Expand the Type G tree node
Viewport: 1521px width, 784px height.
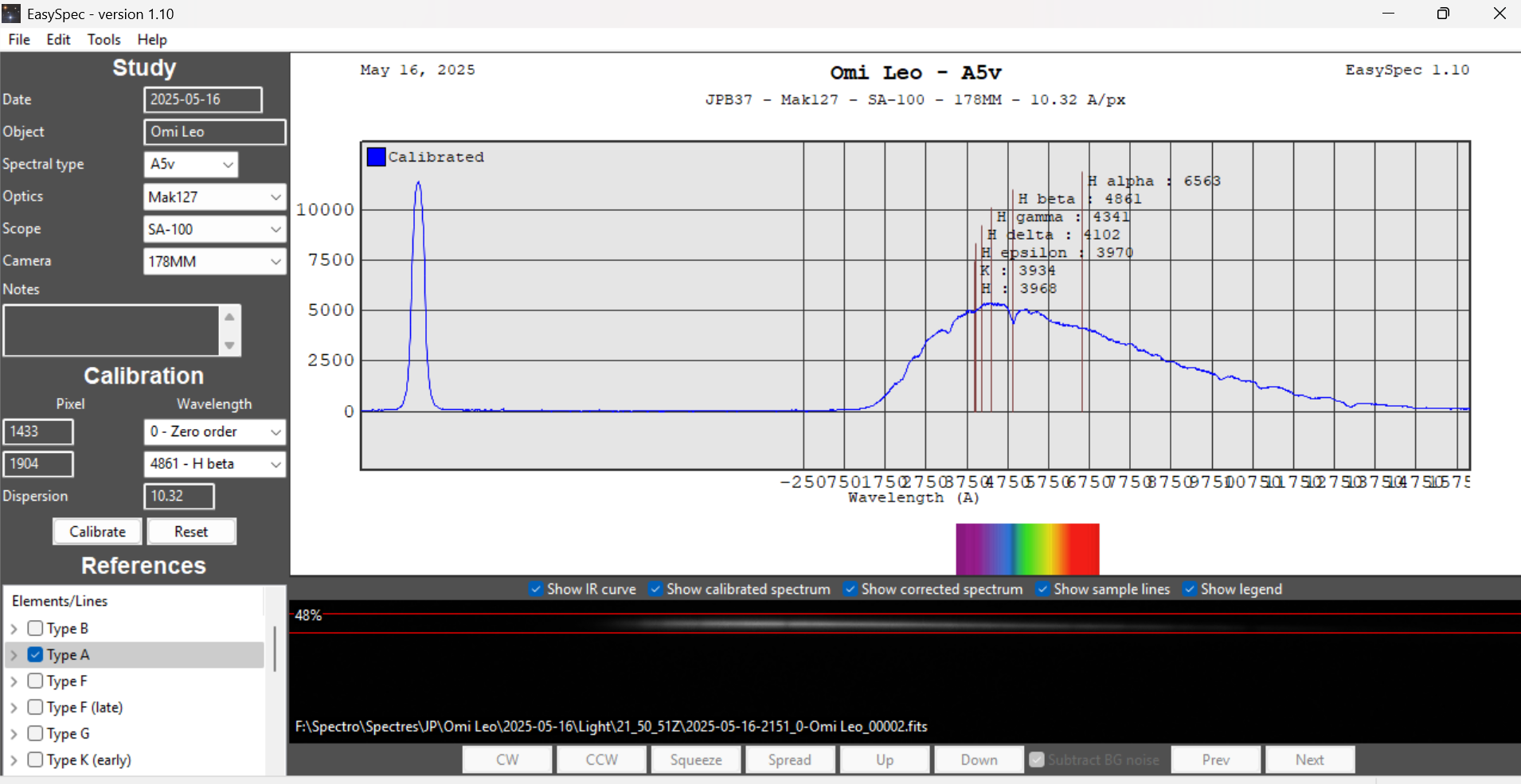pos(14,734)
